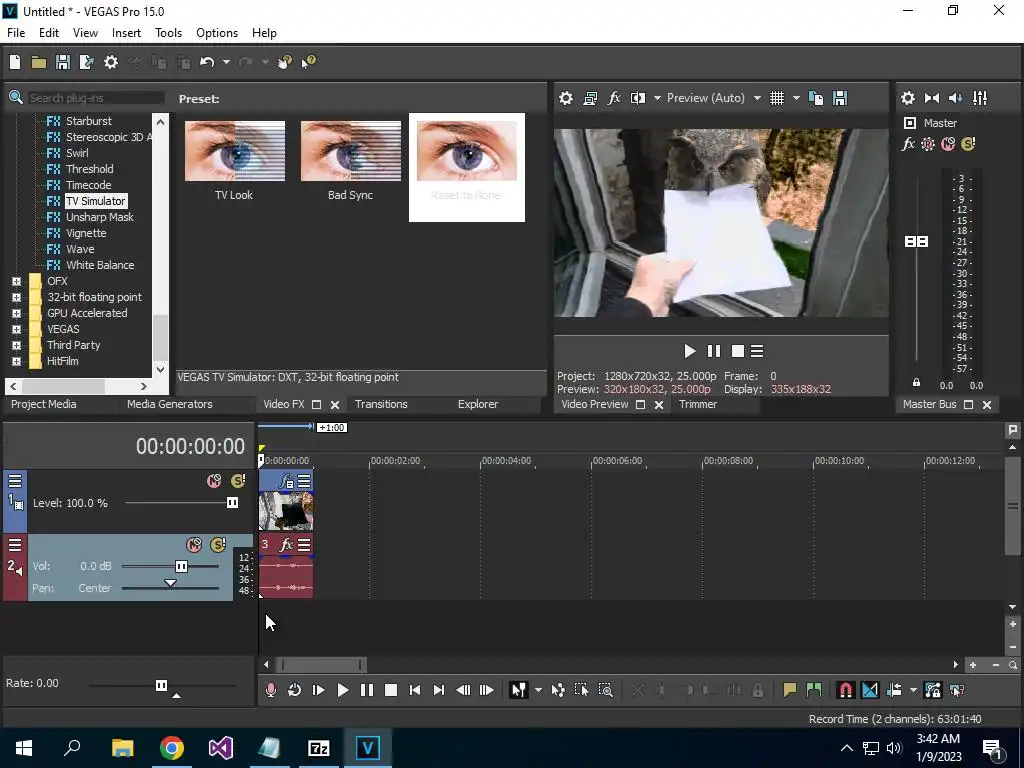Image resolution: width=1024 pixels, height=768 pixels.
Task: Open the Insert menu
Action: pos(126,33)
